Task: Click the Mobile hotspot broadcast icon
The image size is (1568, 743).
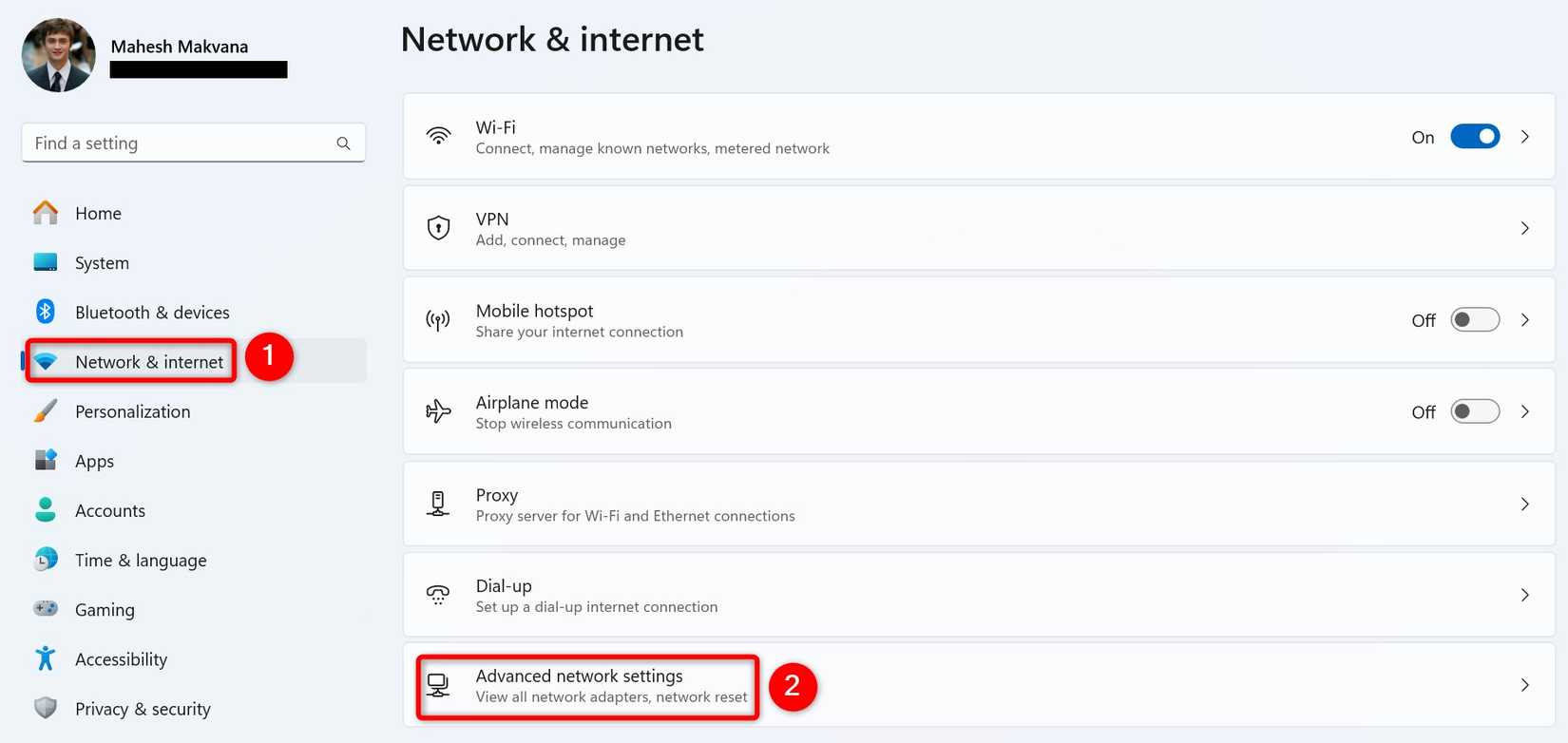Action: pyautogui.click(x=438, y=319)
